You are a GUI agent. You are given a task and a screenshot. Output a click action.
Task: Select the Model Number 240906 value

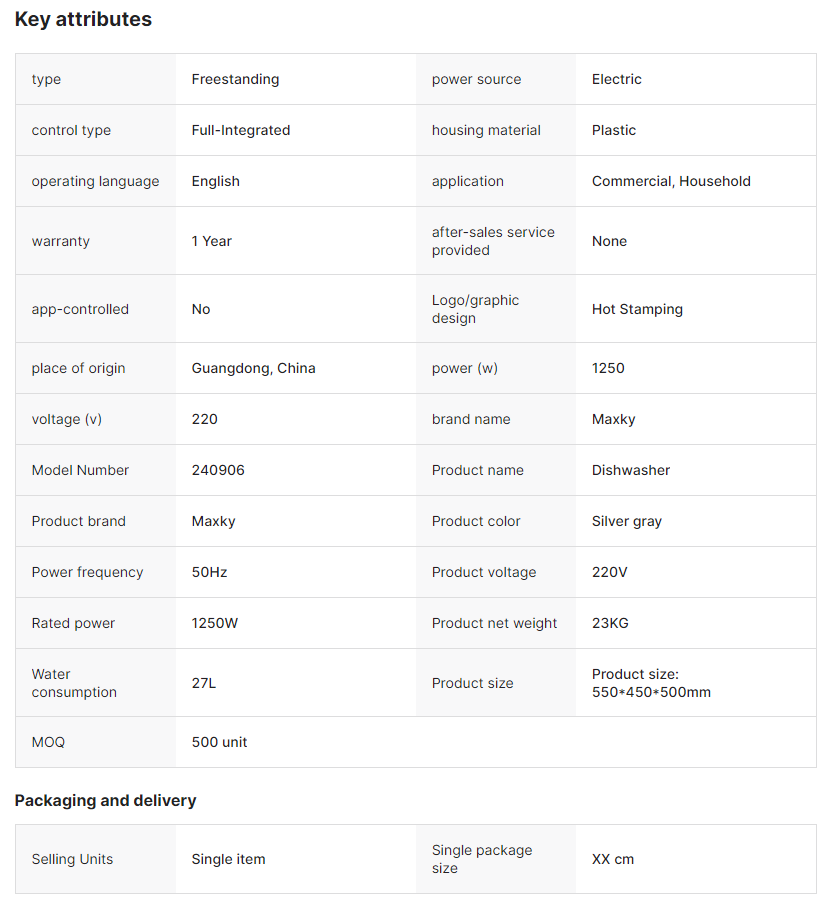217,470
